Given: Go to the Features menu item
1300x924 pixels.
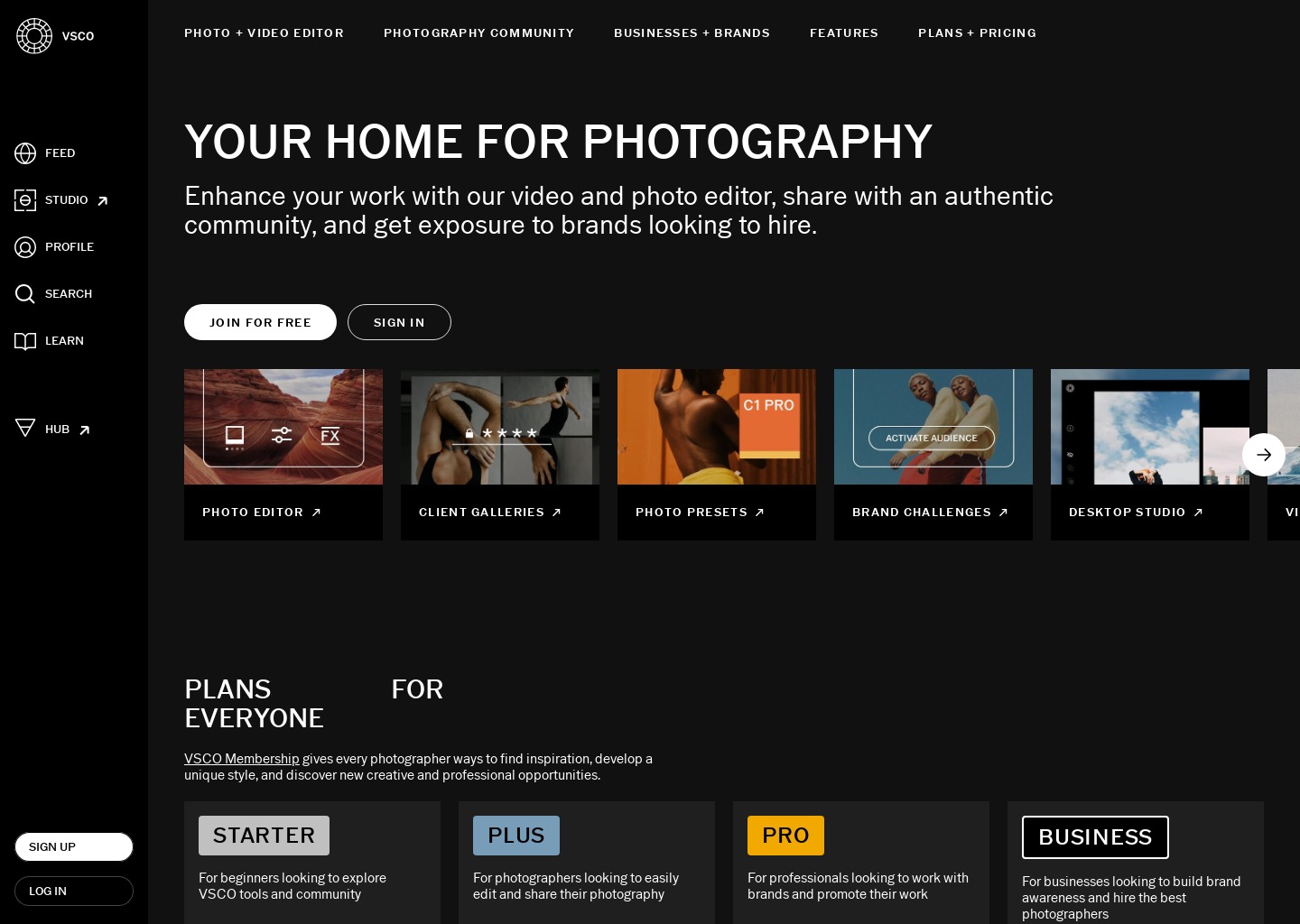Looking at the screenshot, I should tap(844, 33).
